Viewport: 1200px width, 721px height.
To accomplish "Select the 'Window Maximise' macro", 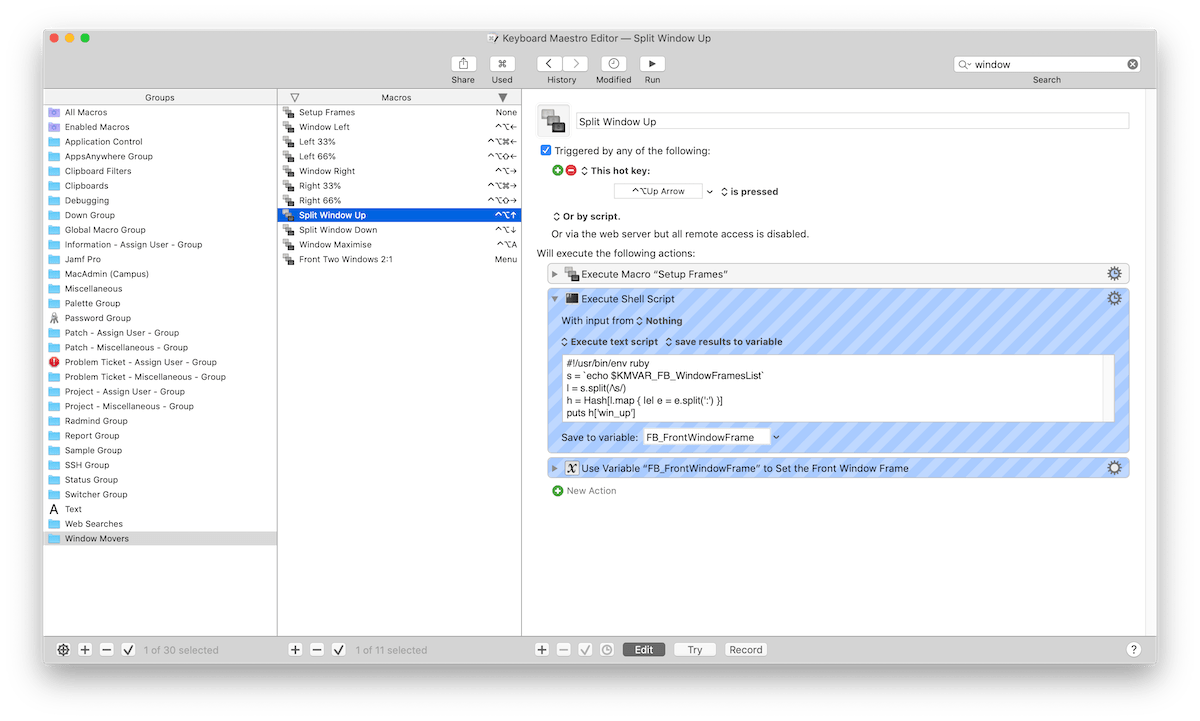I will tap(400, 244).
